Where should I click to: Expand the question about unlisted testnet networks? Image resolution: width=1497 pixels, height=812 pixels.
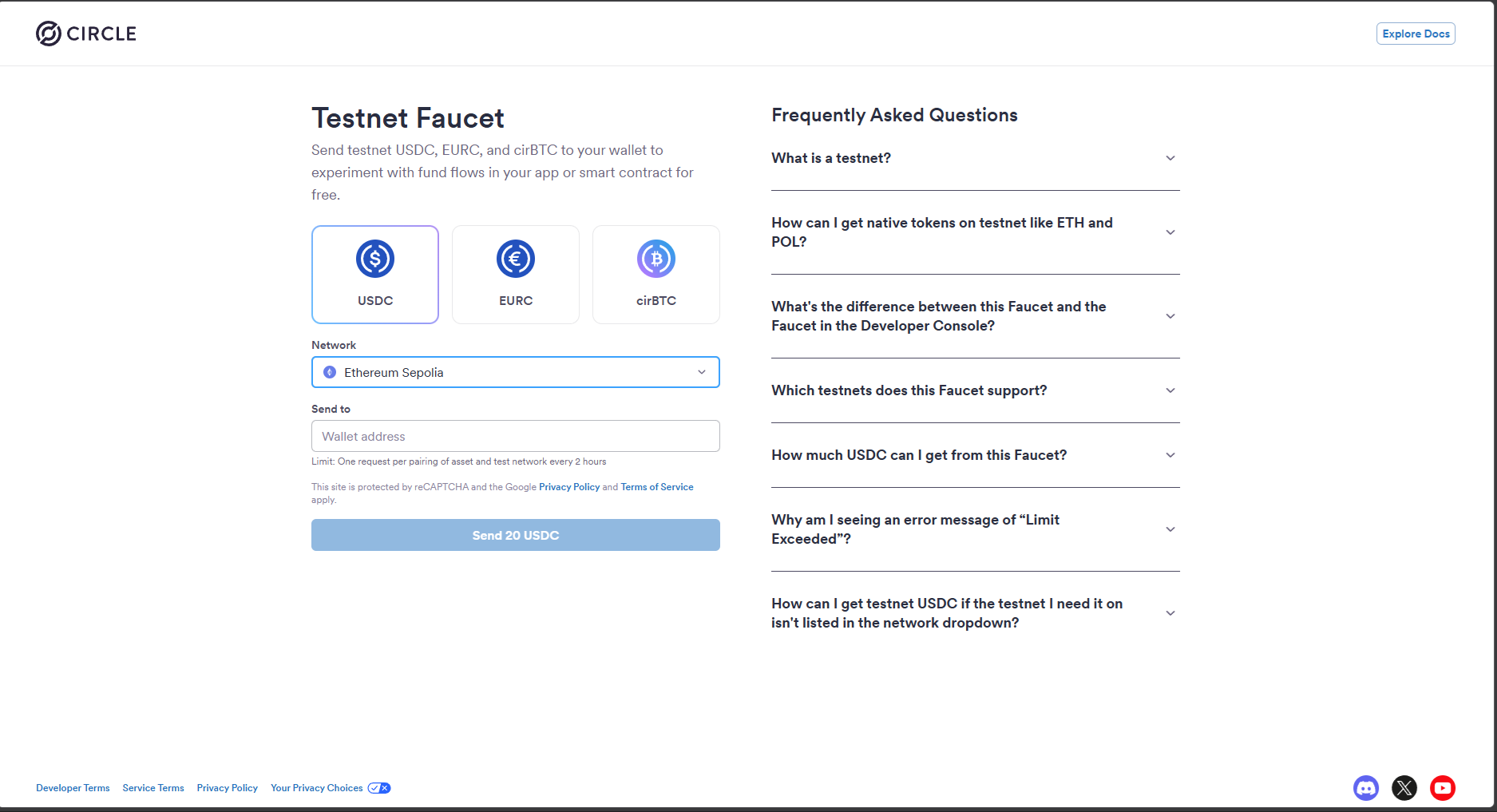click(976, 613)
